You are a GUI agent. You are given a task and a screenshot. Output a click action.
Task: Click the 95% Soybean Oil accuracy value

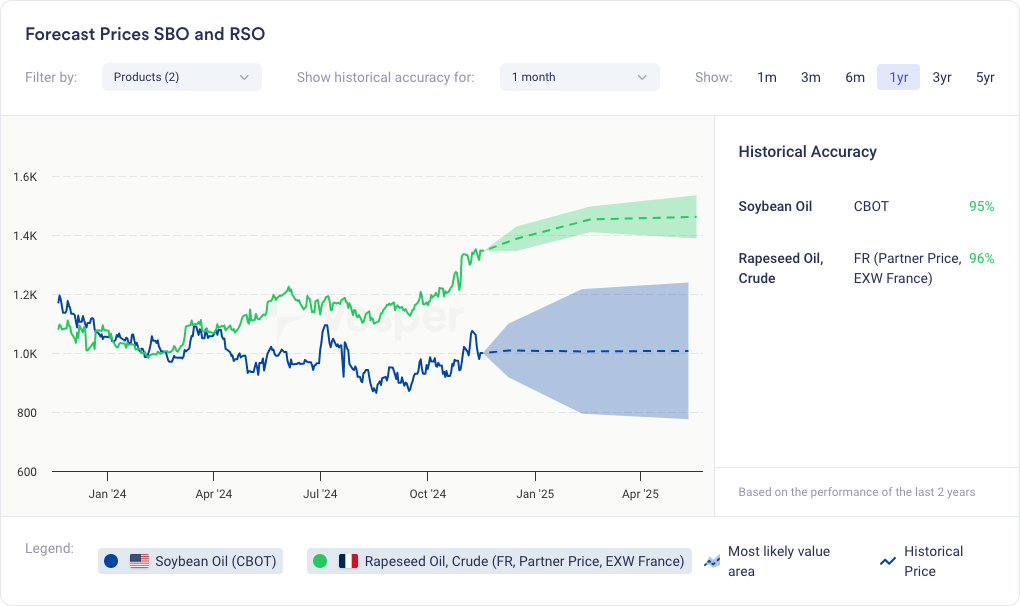(981, 206)
